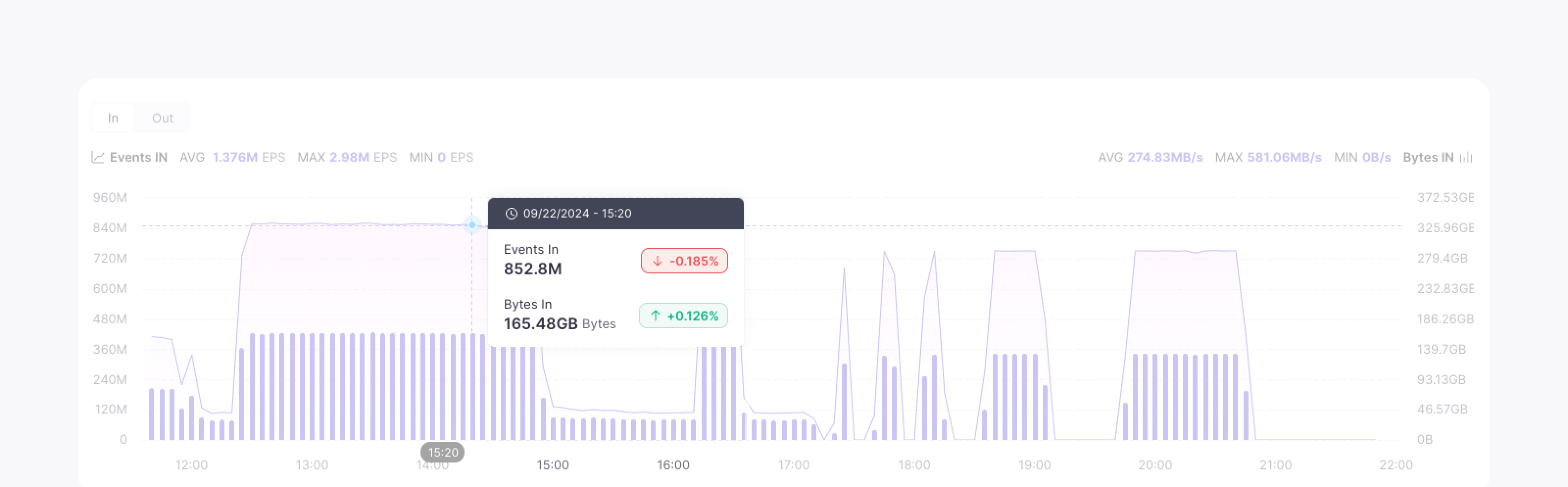Select the Events IN legend label
The image size is (1568, 487).
[138, 157]
